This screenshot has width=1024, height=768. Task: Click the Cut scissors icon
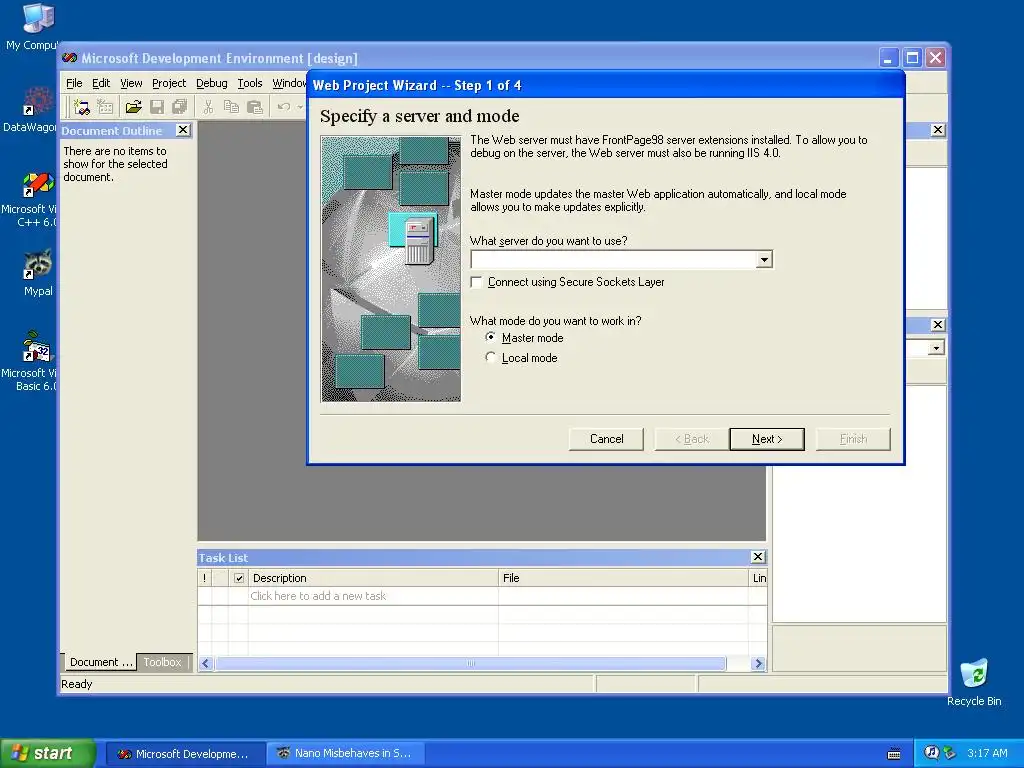click(208, 106)
